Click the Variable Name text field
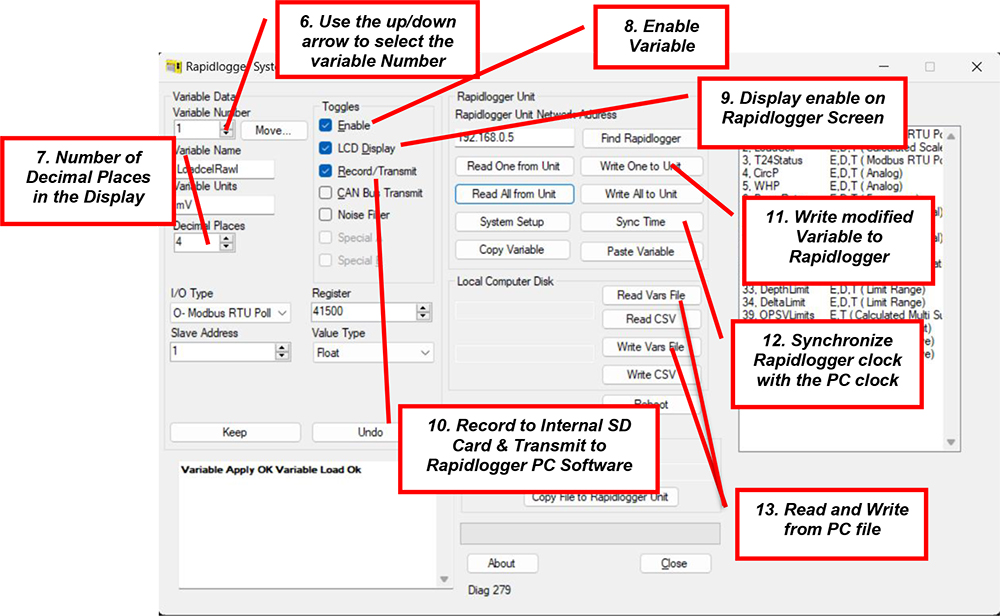The height and width of the screenshot is (616, 1000). coord(224,169)
